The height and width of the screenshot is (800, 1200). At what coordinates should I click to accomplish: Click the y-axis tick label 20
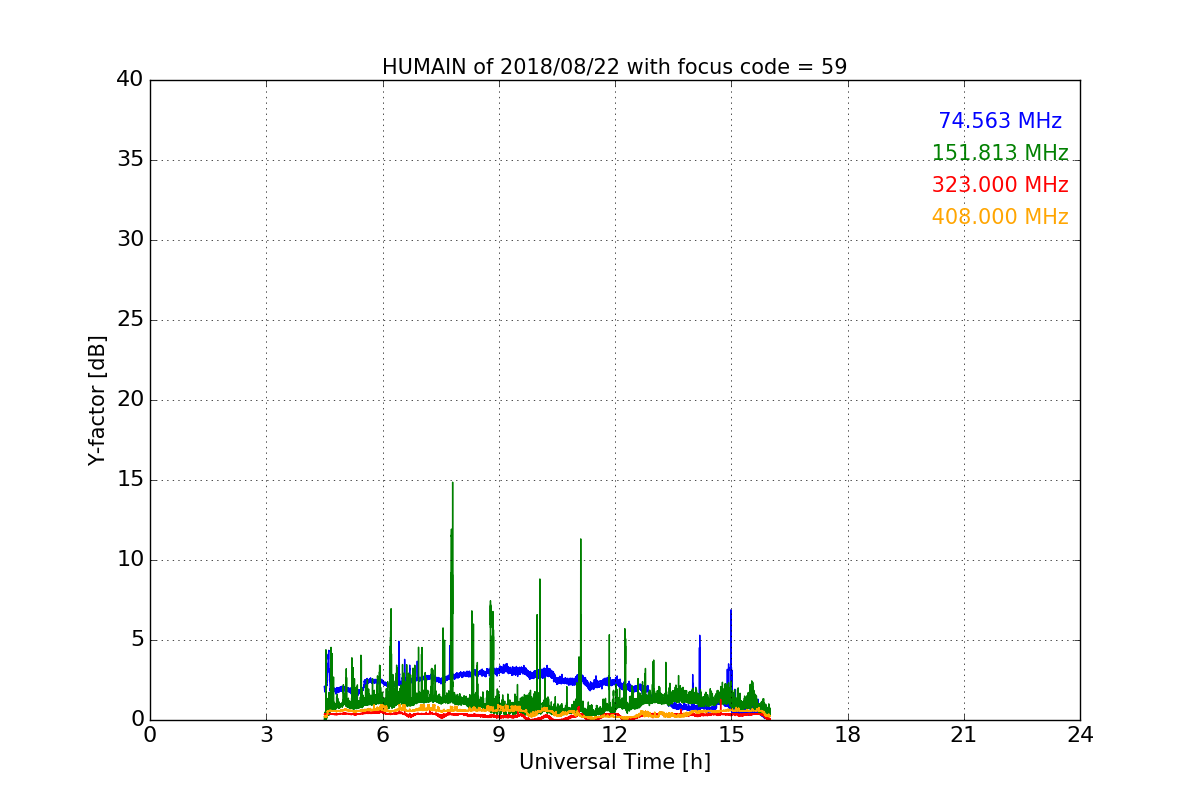tap(130, 400)
